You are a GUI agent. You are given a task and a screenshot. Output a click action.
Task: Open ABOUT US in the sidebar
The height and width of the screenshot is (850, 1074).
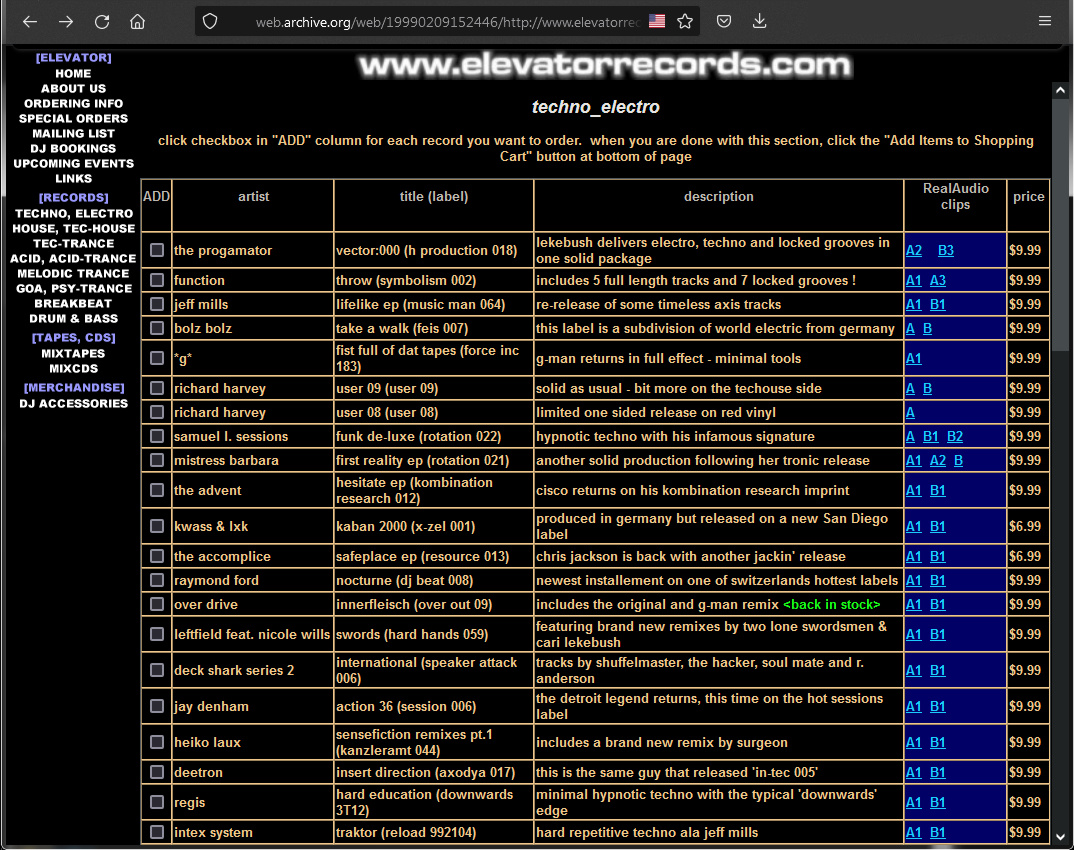coord(73,88)
